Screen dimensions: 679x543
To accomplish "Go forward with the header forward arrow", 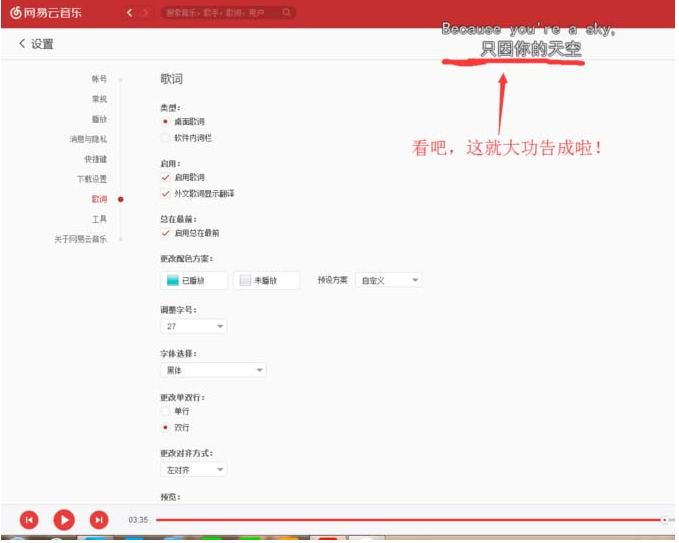I will coord(146,13).
